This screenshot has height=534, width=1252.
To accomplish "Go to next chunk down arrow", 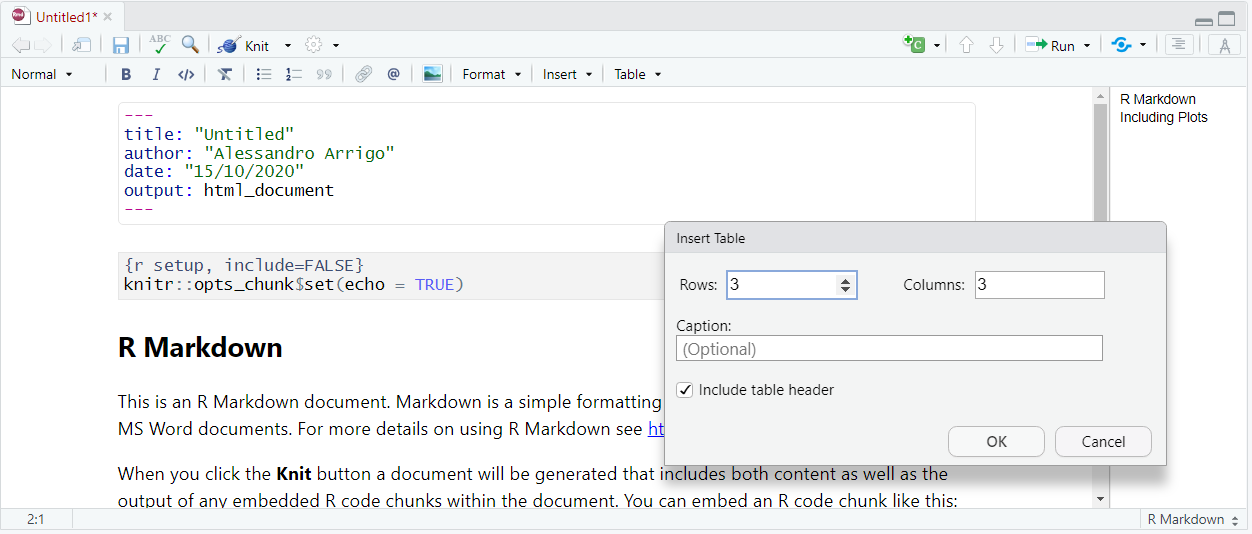I will [996, 45].
